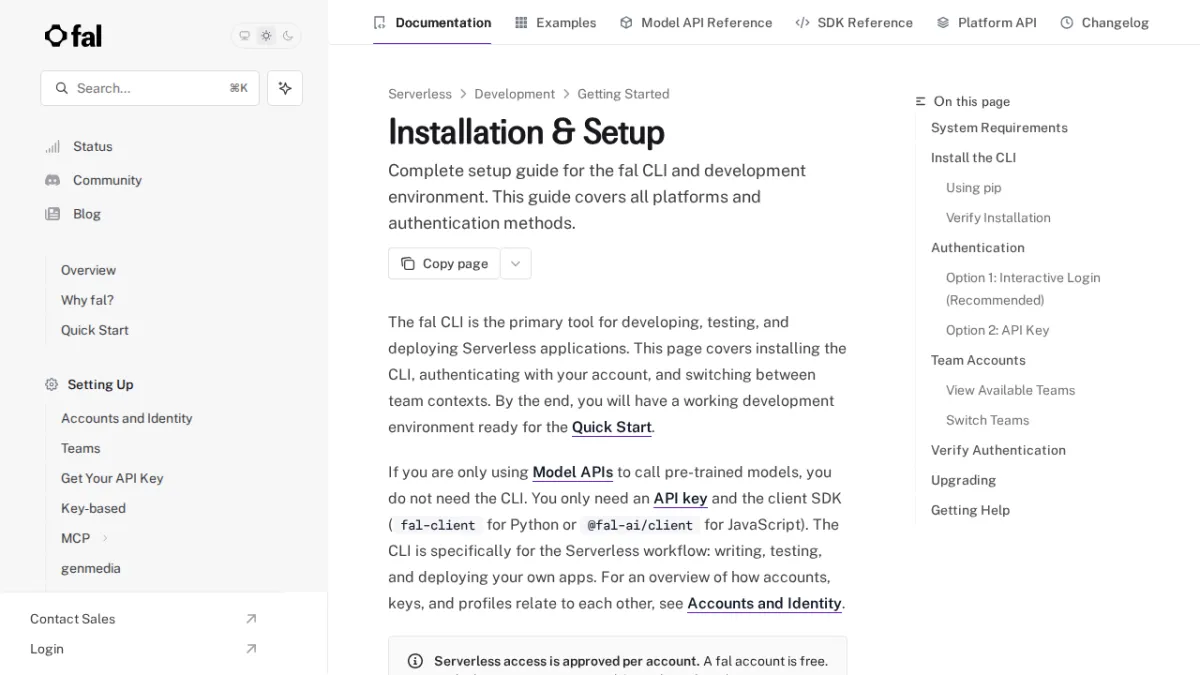Select the Examples tab
The width and height of the screenshot is (1200, 675).
click(x=555, y=22)
